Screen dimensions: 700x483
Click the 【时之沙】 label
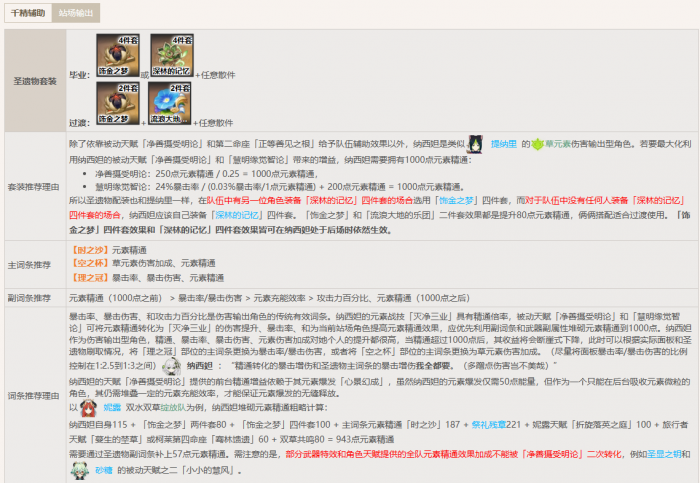click(x=90, y=250)
